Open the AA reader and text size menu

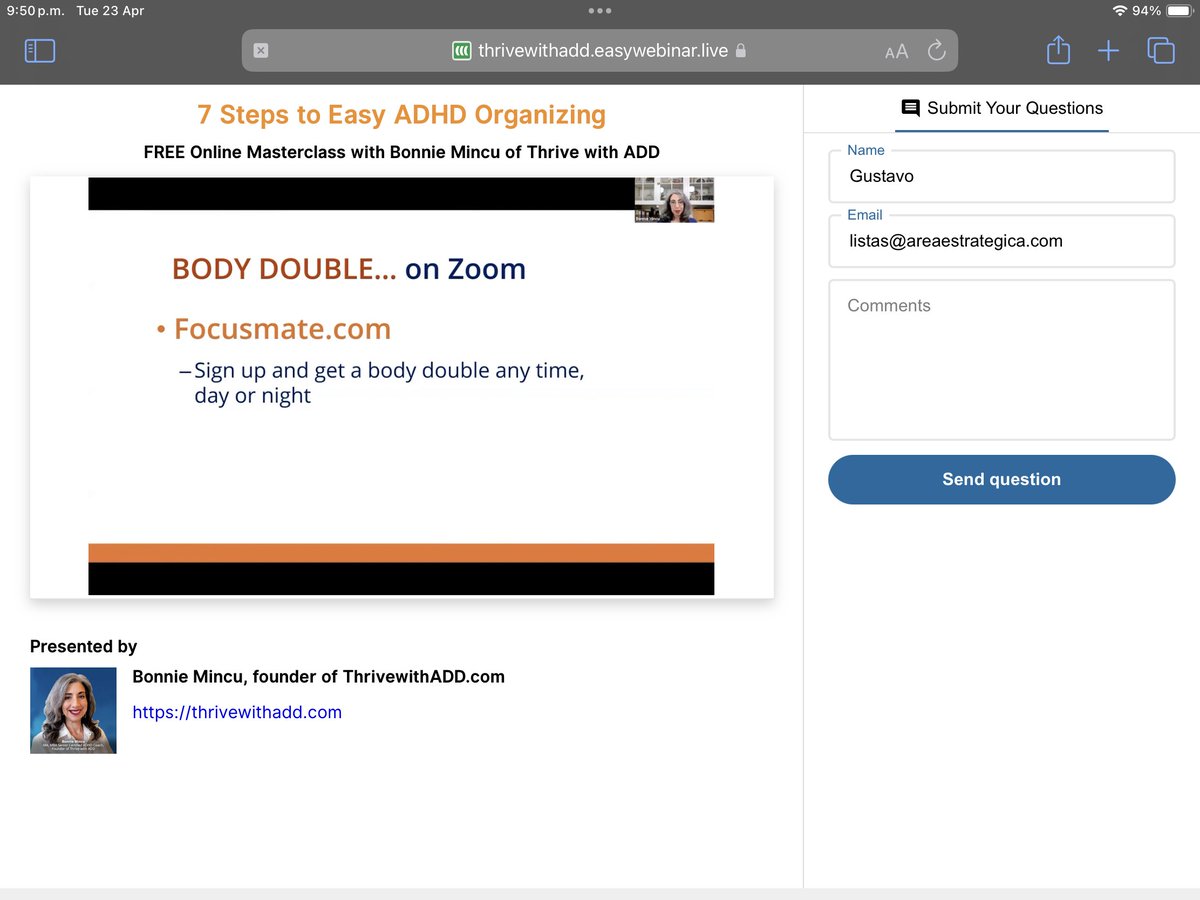(897, 51)
